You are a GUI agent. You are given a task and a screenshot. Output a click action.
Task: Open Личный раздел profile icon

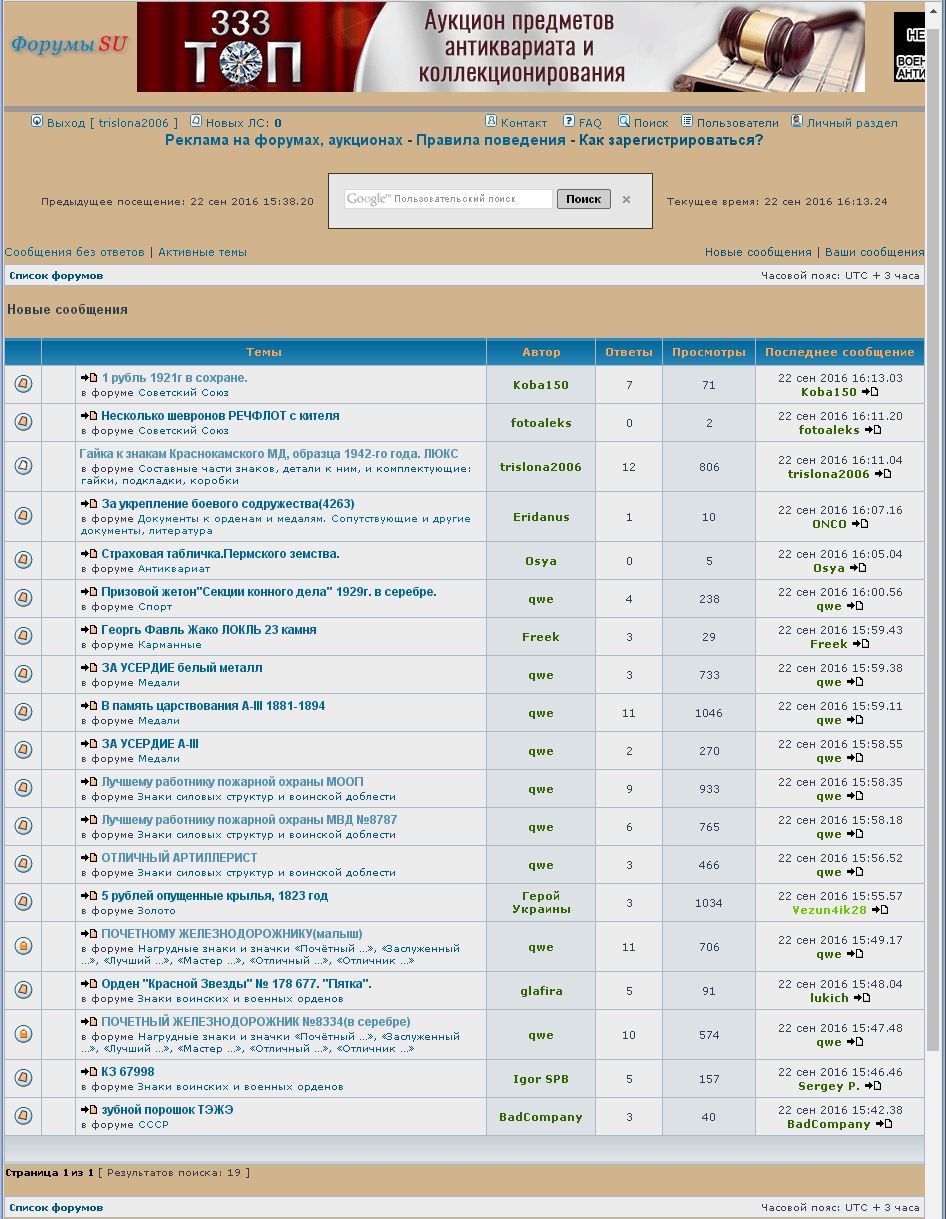[x=797, y=121]
